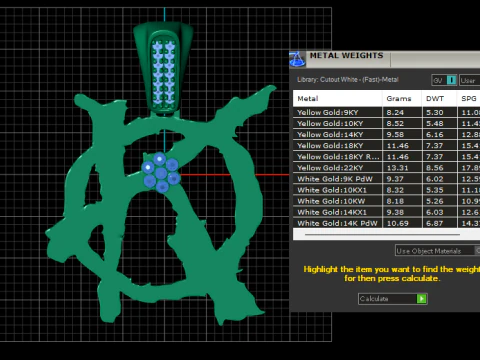
Task: Select the White Gold:14K PdW row
Action: [x=387, y=223]
